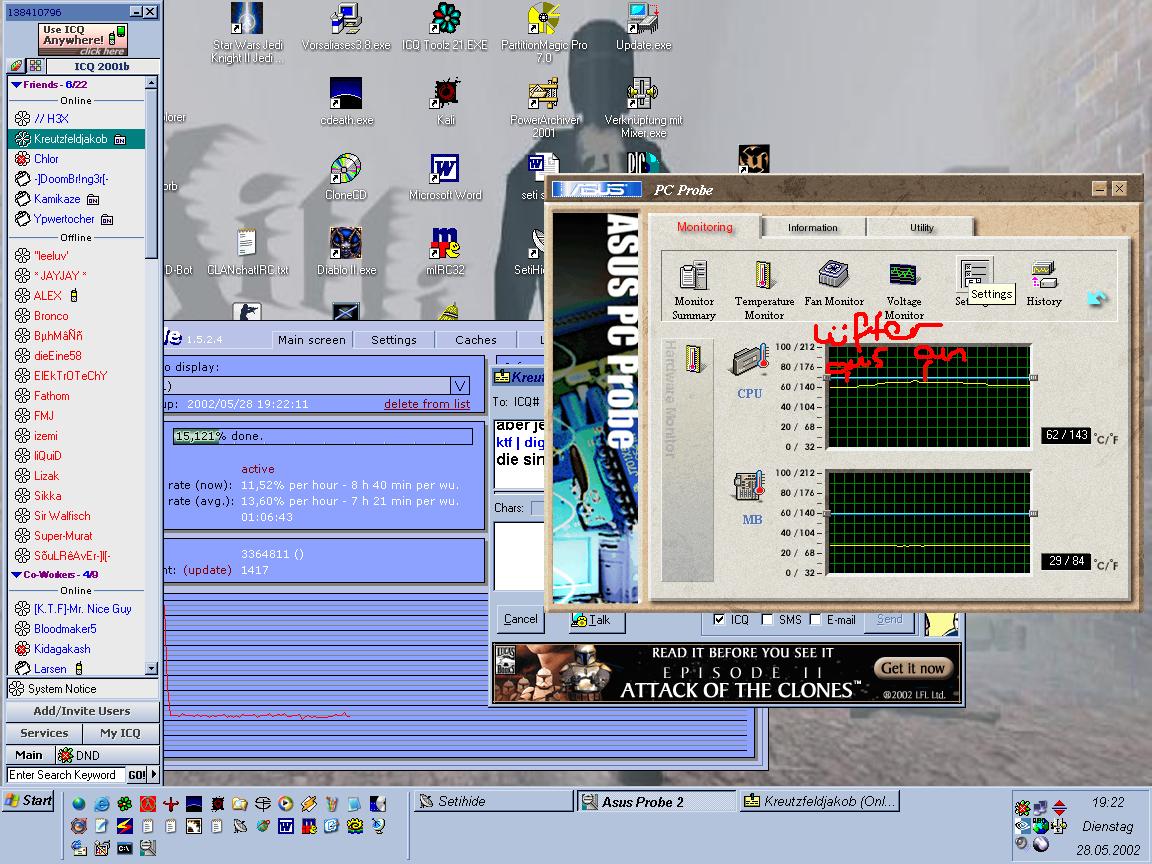Click the ICQ contact list scroll-down arrow
Viewport: 1152px width, 864px height.
point(151,669)
